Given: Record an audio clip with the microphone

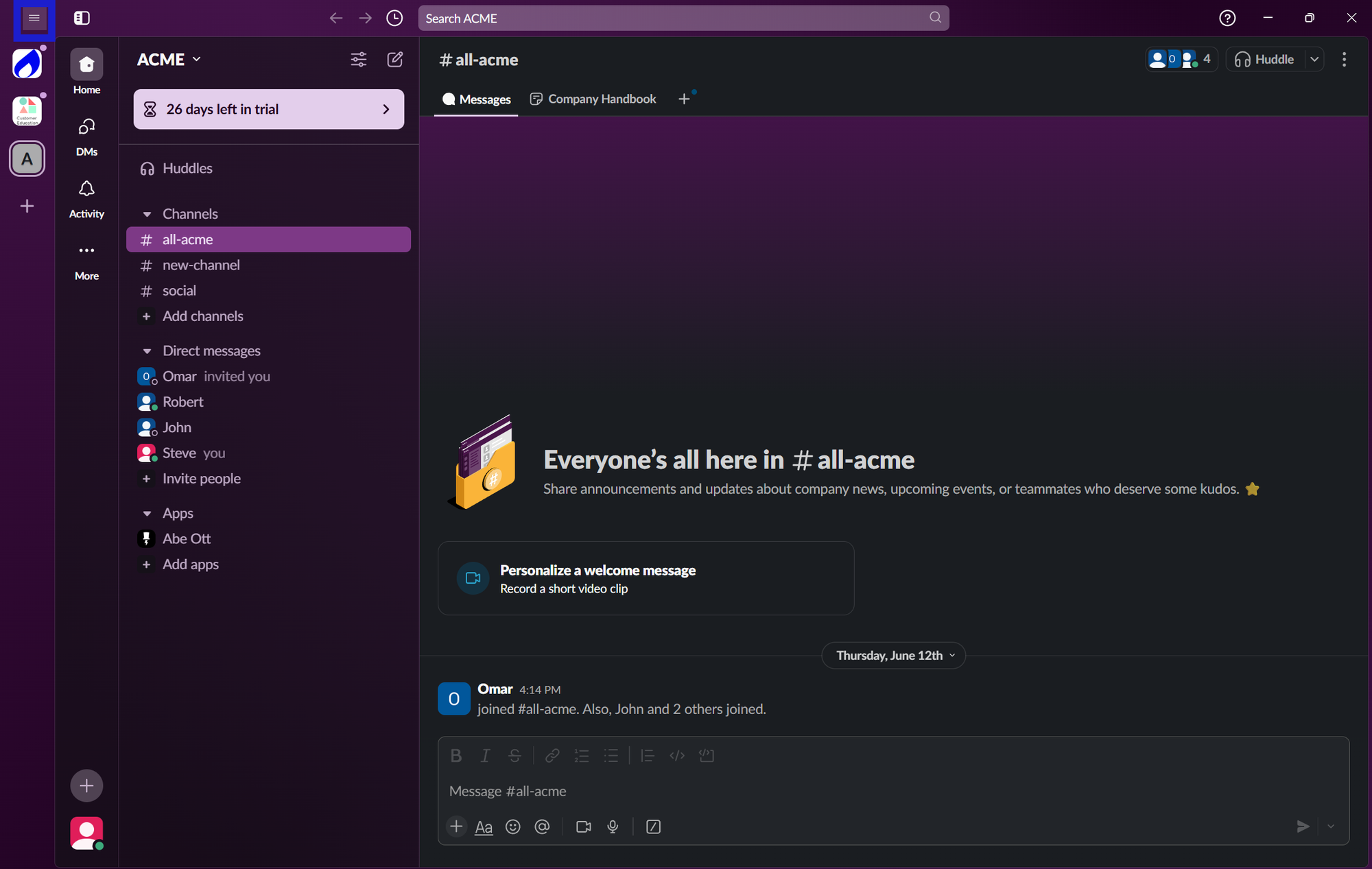Looking at the screenshot, I should pyautogui.click(x=613, y=826).
